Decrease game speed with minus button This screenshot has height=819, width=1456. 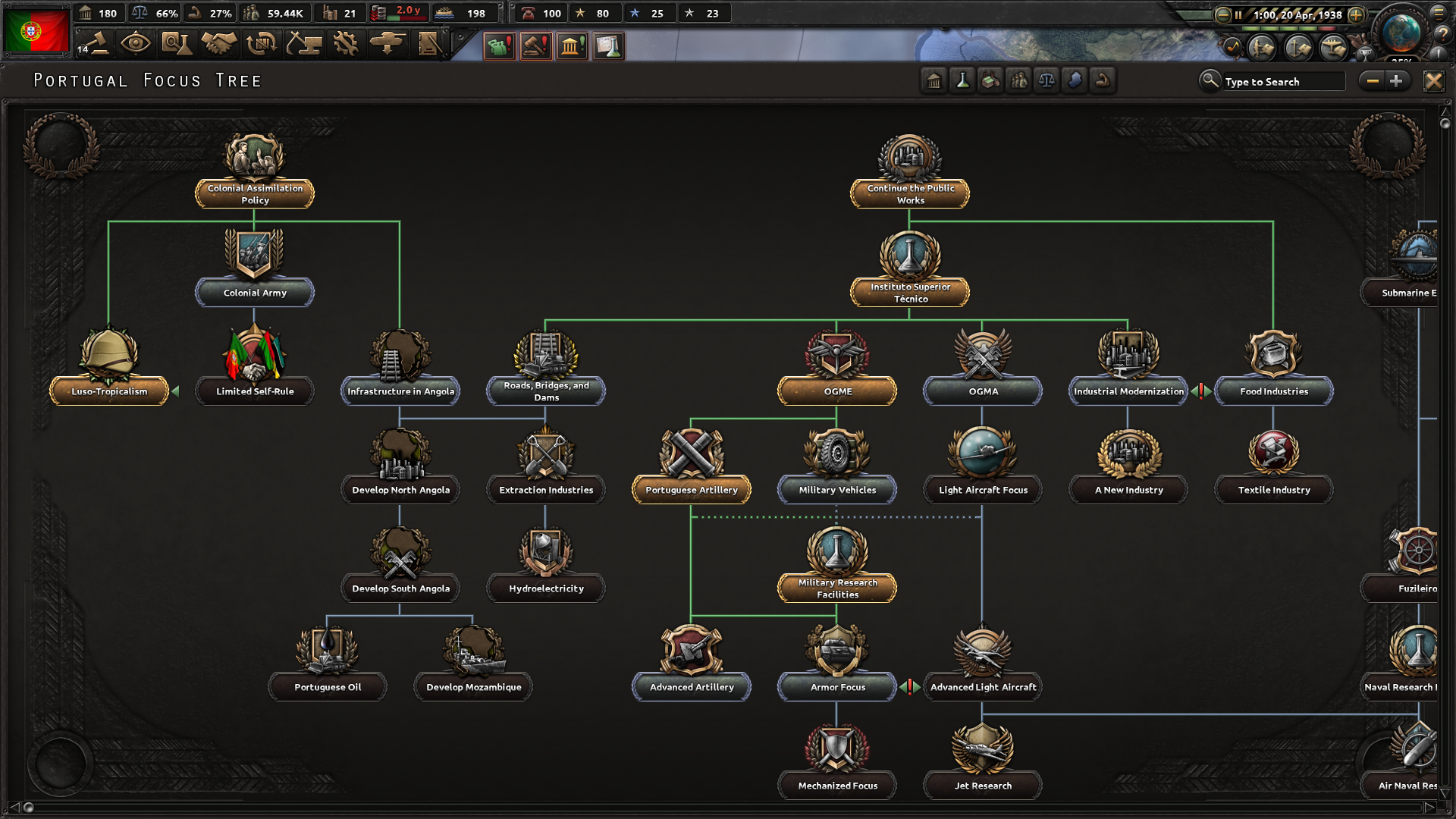tap(1222, 14)
